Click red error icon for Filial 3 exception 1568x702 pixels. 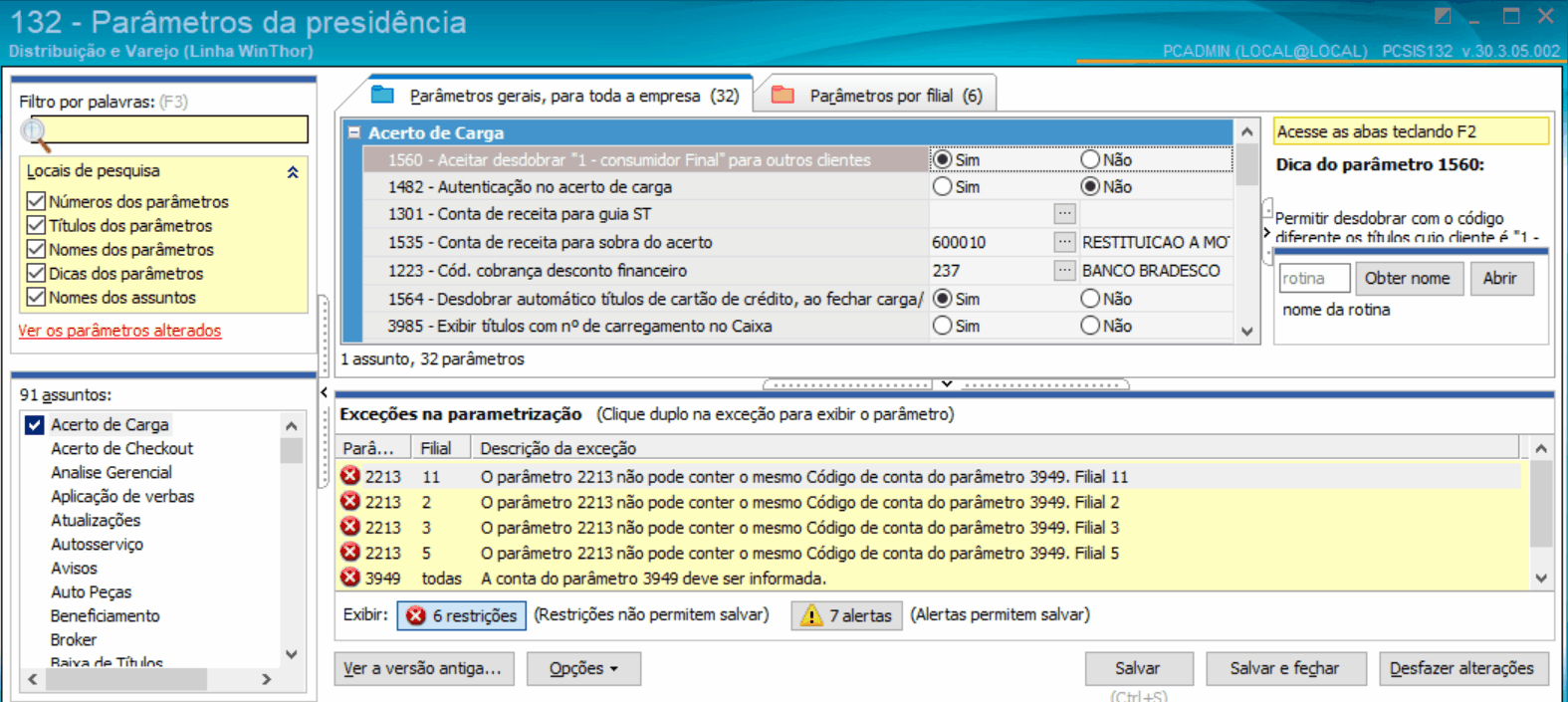tap(350, 527)
